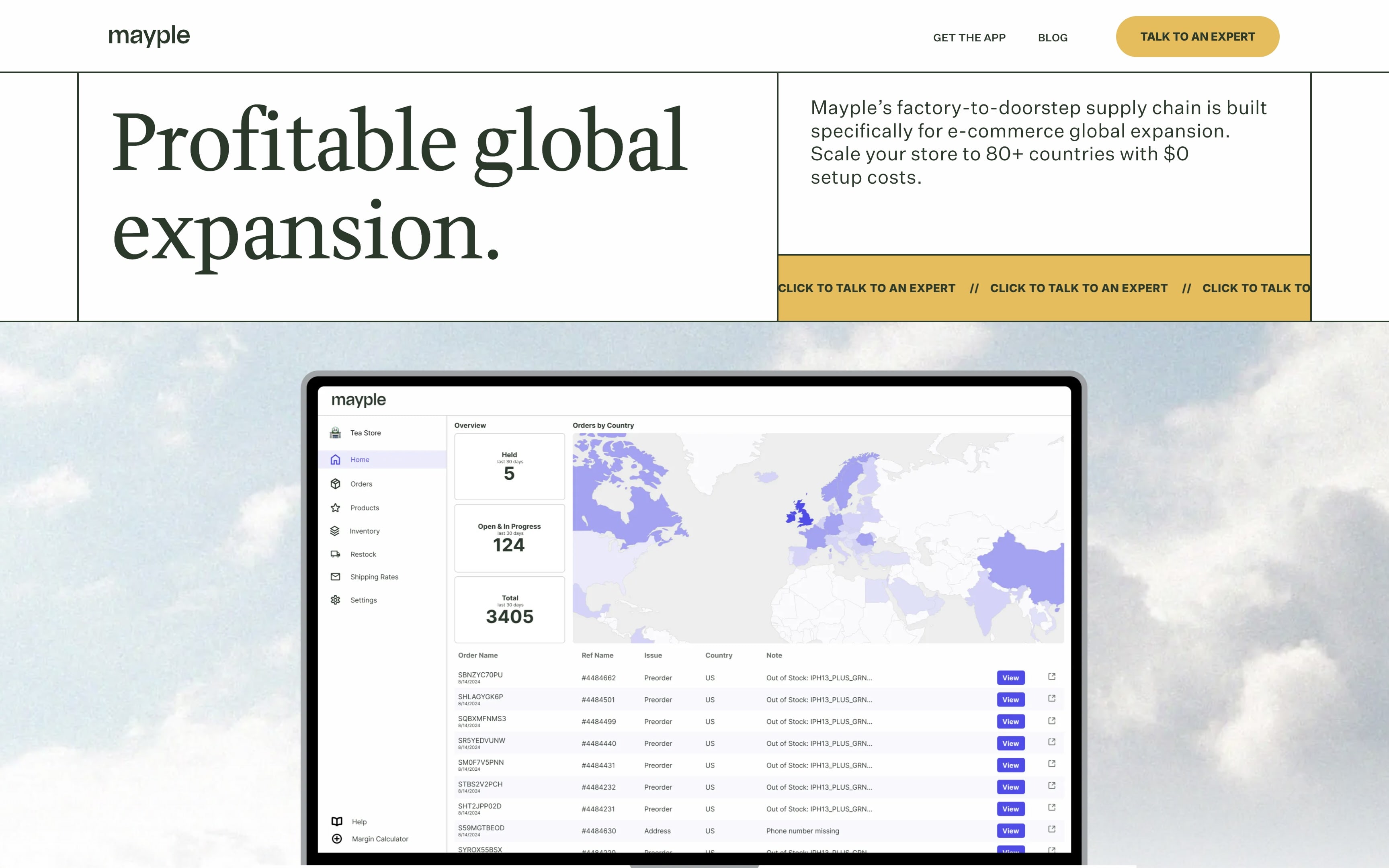Click the Orders by Country world map

pos(818,538)
